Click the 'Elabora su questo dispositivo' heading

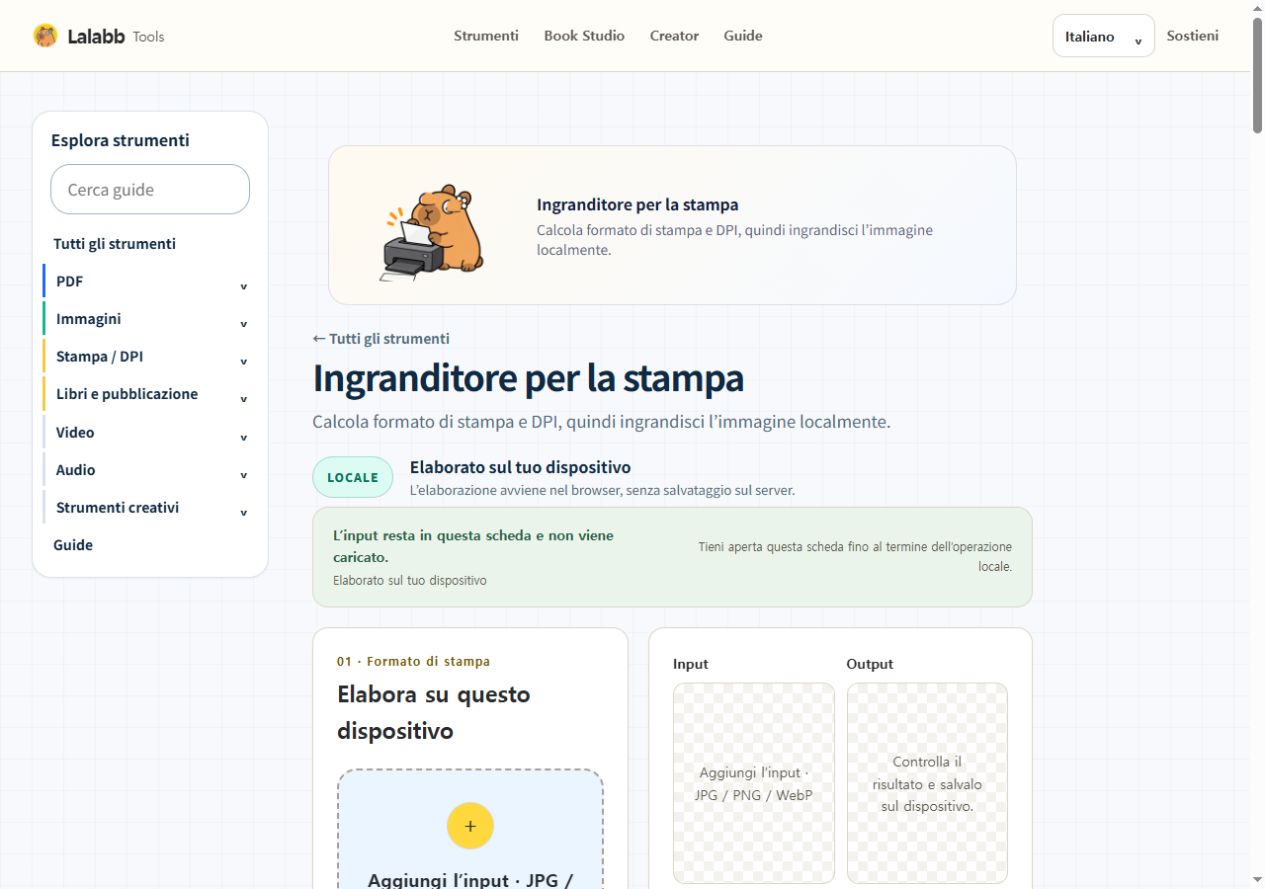pos(434,712)
